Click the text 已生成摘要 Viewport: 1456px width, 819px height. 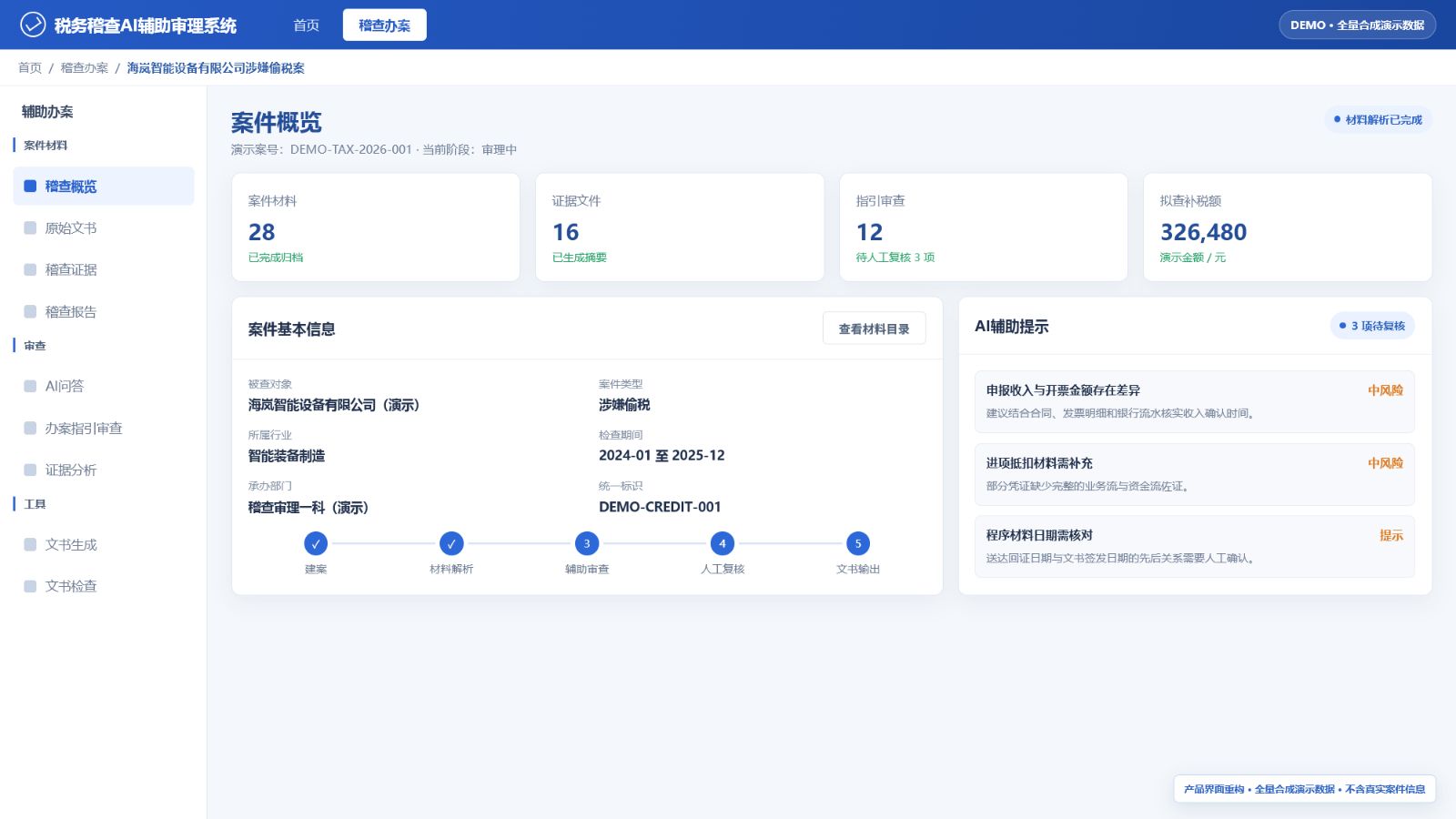(x=580, y=258)
